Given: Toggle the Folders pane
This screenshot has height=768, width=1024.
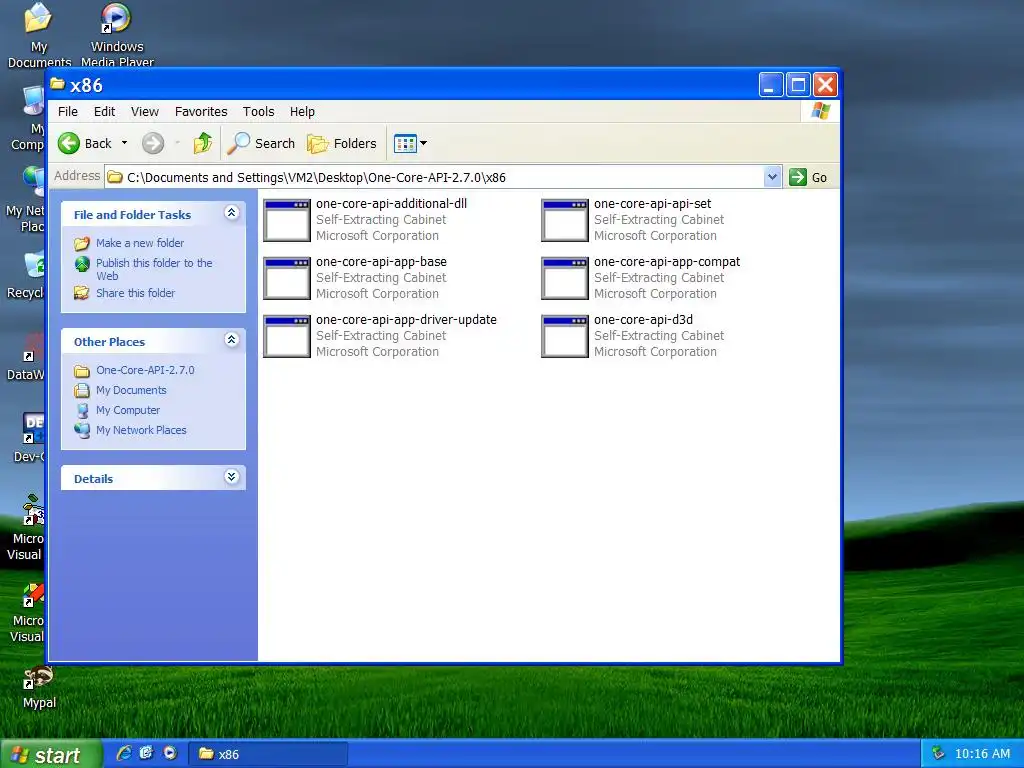Looking at the screenshot, I should tap(342, 143).
